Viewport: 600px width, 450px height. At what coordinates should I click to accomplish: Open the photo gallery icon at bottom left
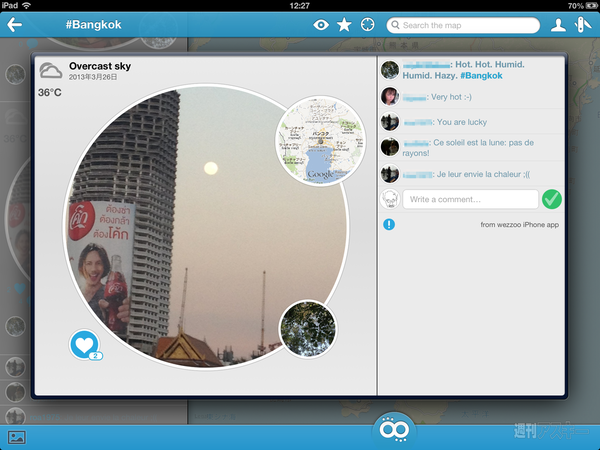[x=16, y=436]
